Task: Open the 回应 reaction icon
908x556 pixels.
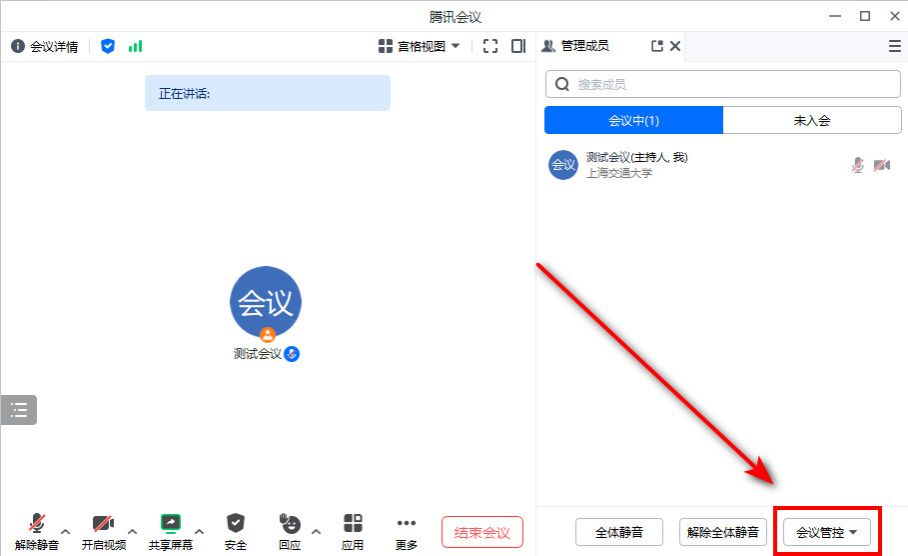Action: point(290,523)
